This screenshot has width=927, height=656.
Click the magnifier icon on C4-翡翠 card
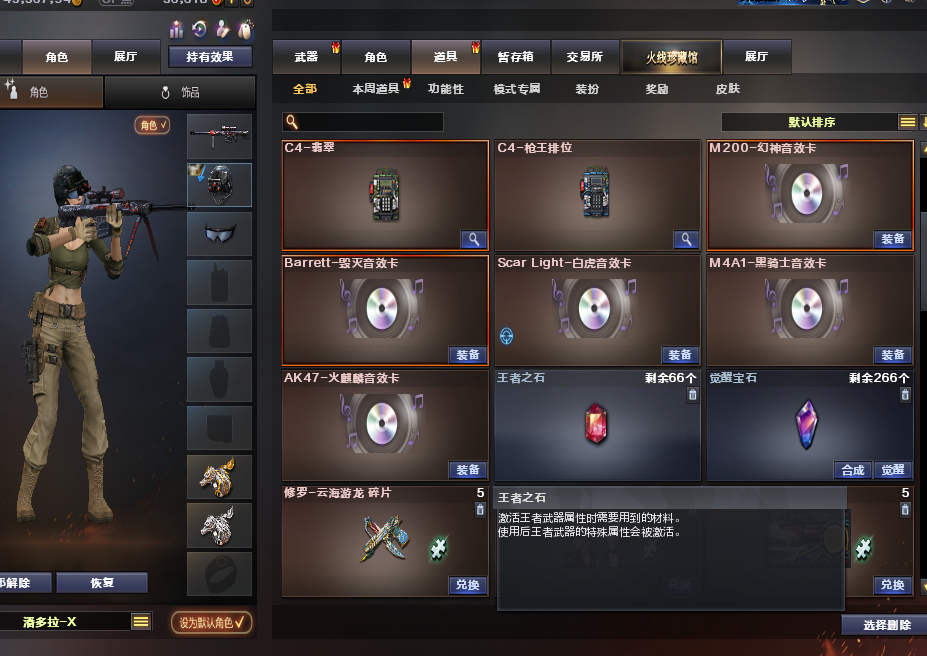coord(474,239)
